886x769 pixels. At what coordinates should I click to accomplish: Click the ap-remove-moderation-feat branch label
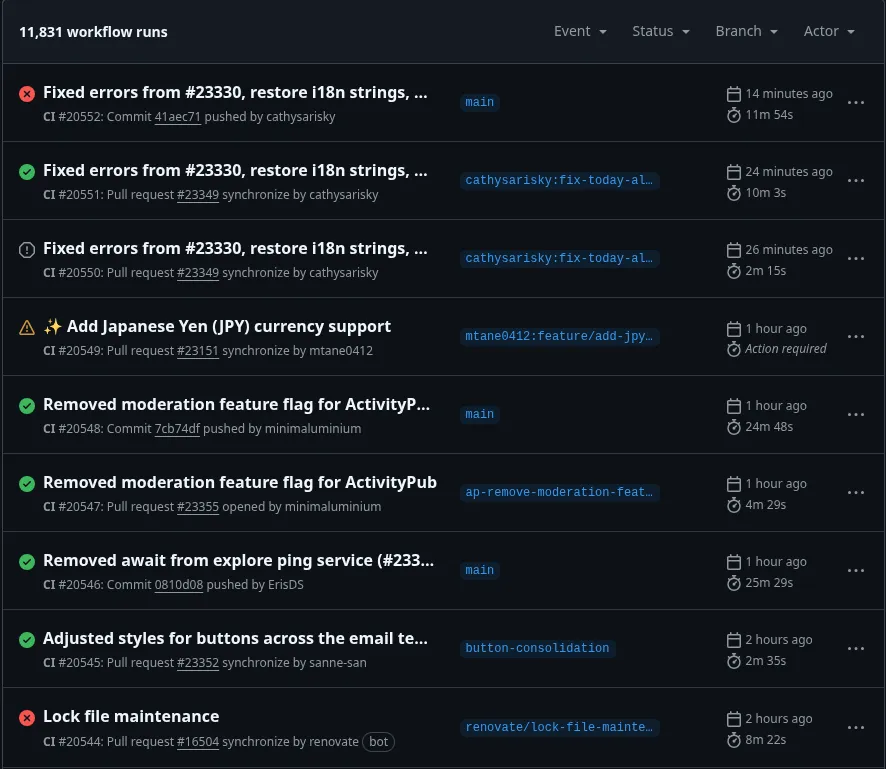coord(560,492)
